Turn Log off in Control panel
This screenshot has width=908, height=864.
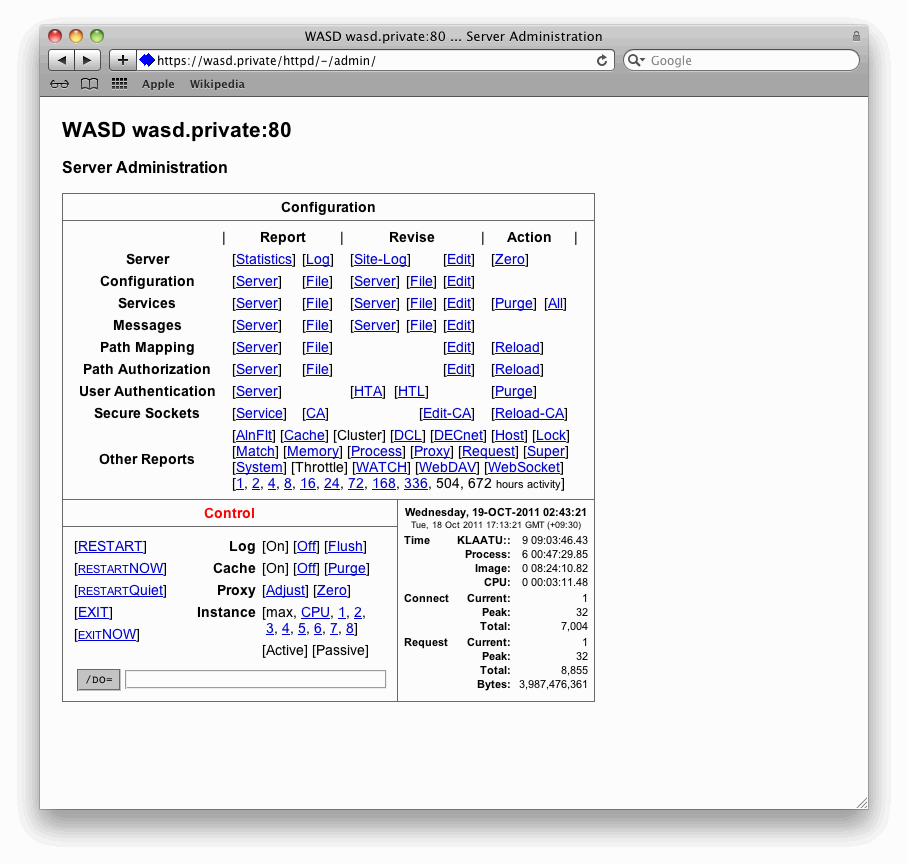tap(306, 546)
